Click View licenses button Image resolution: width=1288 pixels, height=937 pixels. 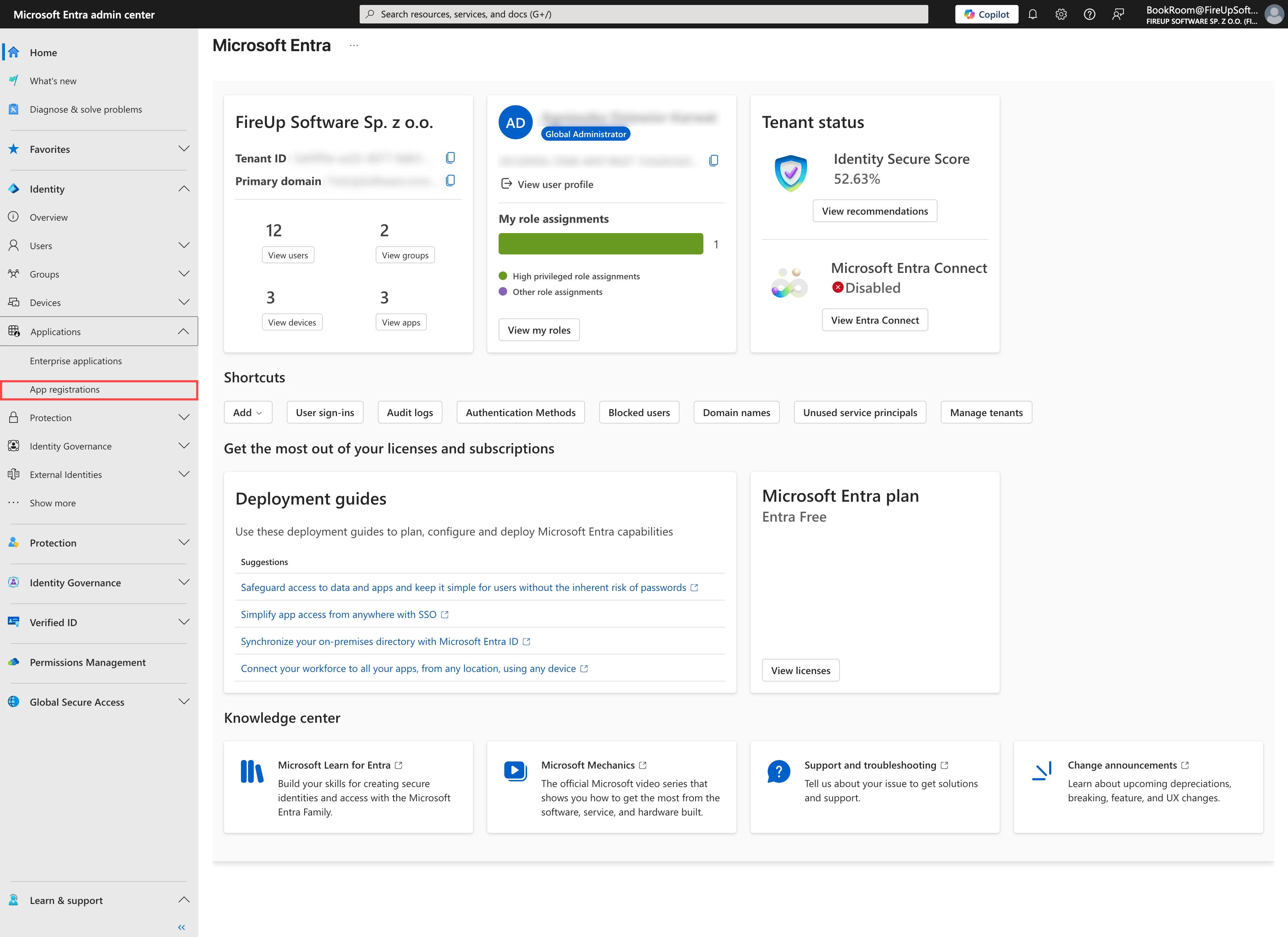[x=800, y=670]
